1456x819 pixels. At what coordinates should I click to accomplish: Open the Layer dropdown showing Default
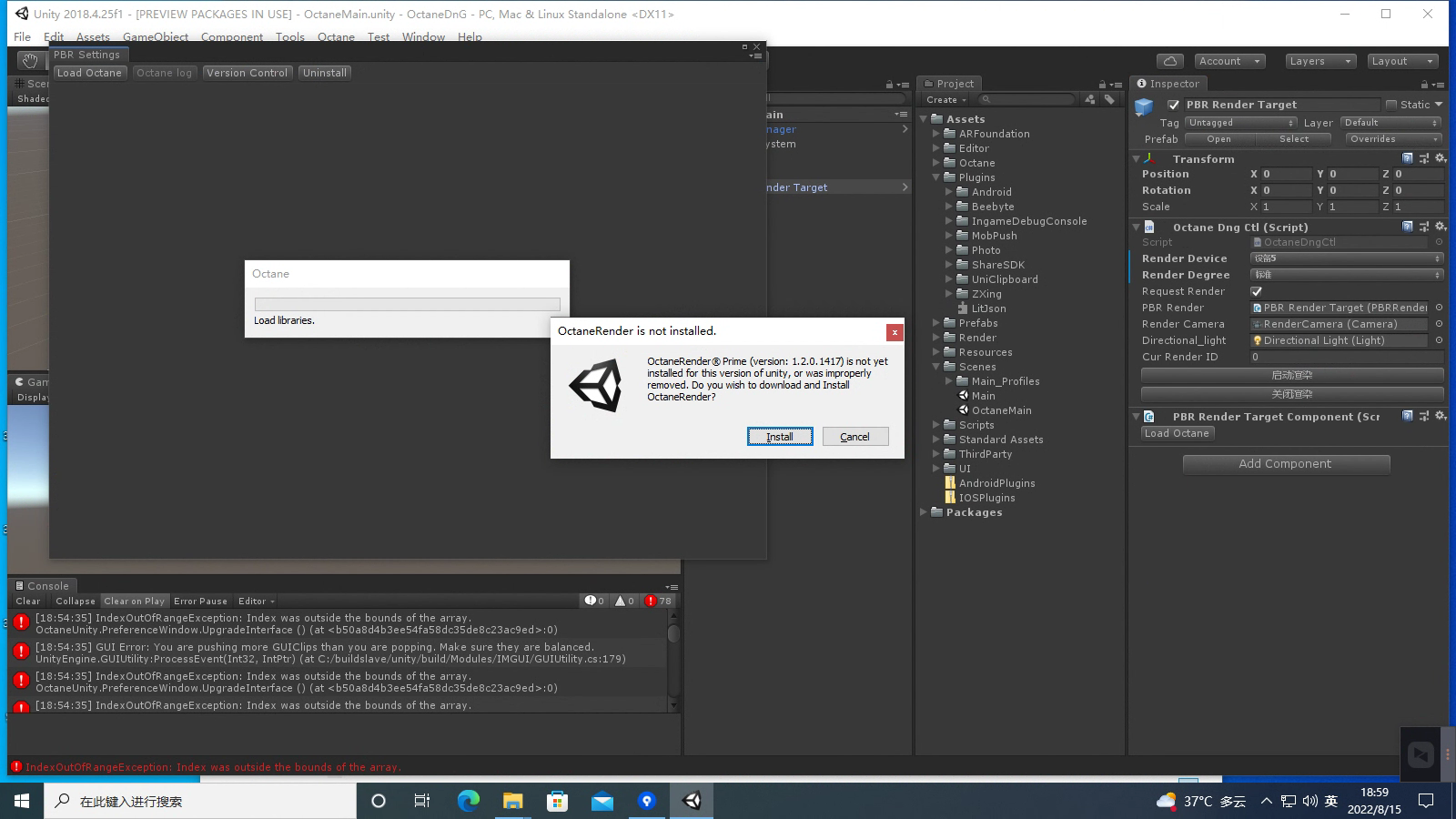pyautogui.click(x=1390, y=123)
